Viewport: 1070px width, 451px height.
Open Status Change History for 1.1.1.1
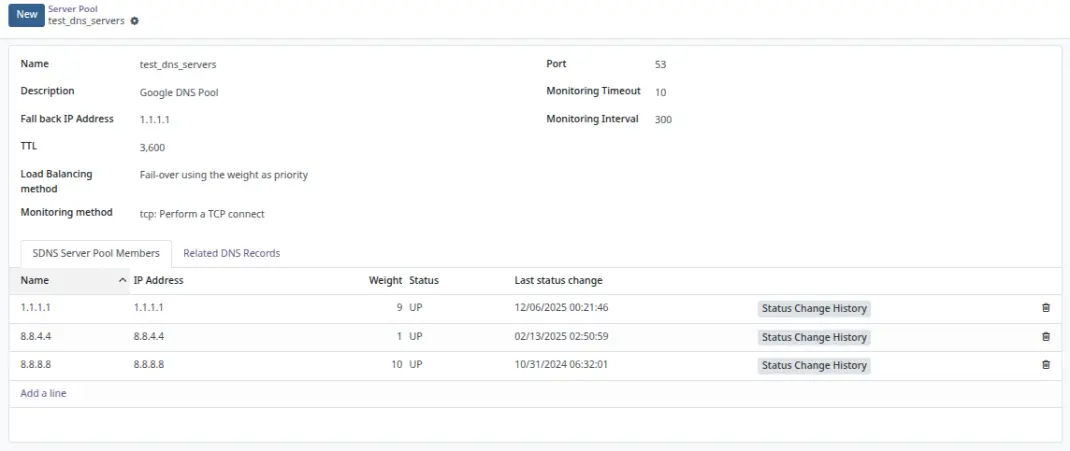814,309
